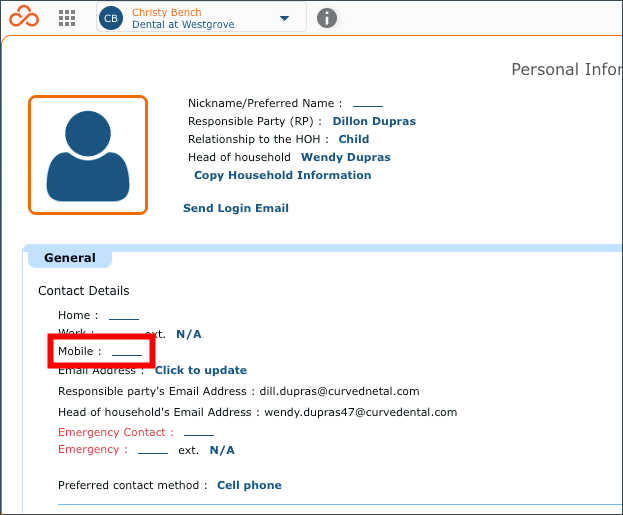Click the Contact Details heading
The image size is (623, 515).
click(x=84, y=291)
